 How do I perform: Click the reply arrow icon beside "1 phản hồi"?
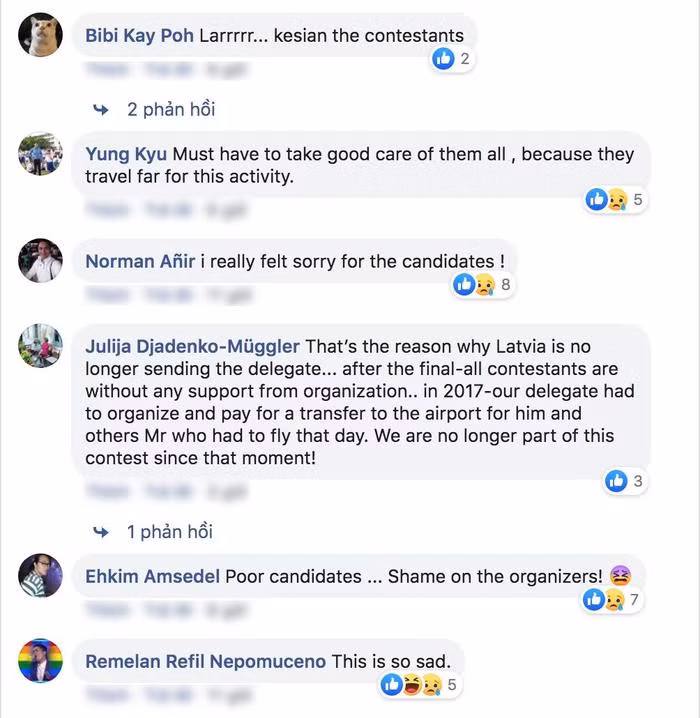pyautogui.click(x=100, y=531)
